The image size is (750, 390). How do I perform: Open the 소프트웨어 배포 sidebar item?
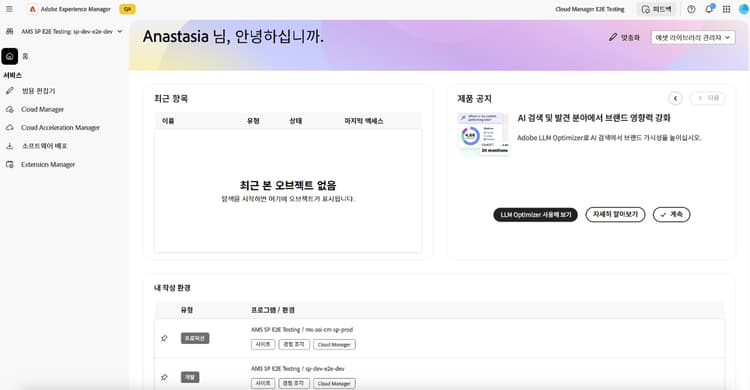coord(44,146)
